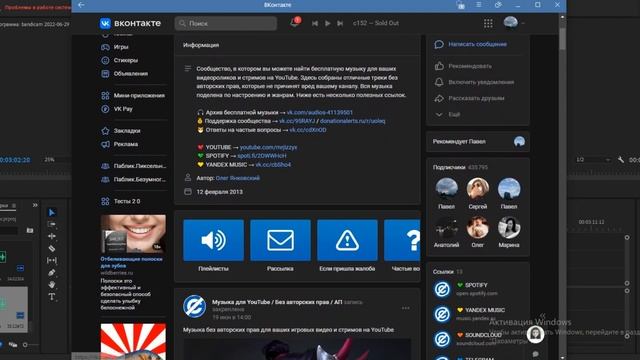The width and height of the screenshot is (640, 360).
Task: Open the vk.com/audios-41139501 link
Action: click(320, 112)
